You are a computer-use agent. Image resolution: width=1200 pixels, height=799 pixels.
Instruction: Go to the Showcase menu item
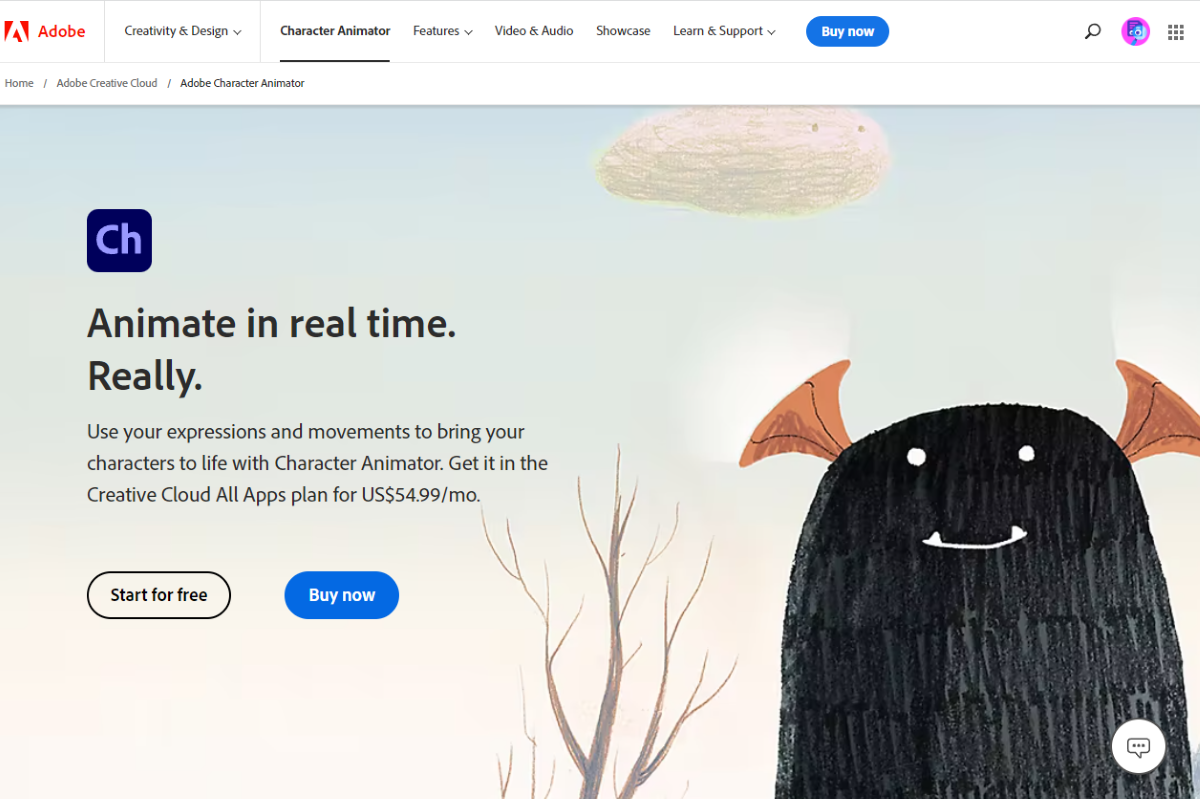[623, 31]
